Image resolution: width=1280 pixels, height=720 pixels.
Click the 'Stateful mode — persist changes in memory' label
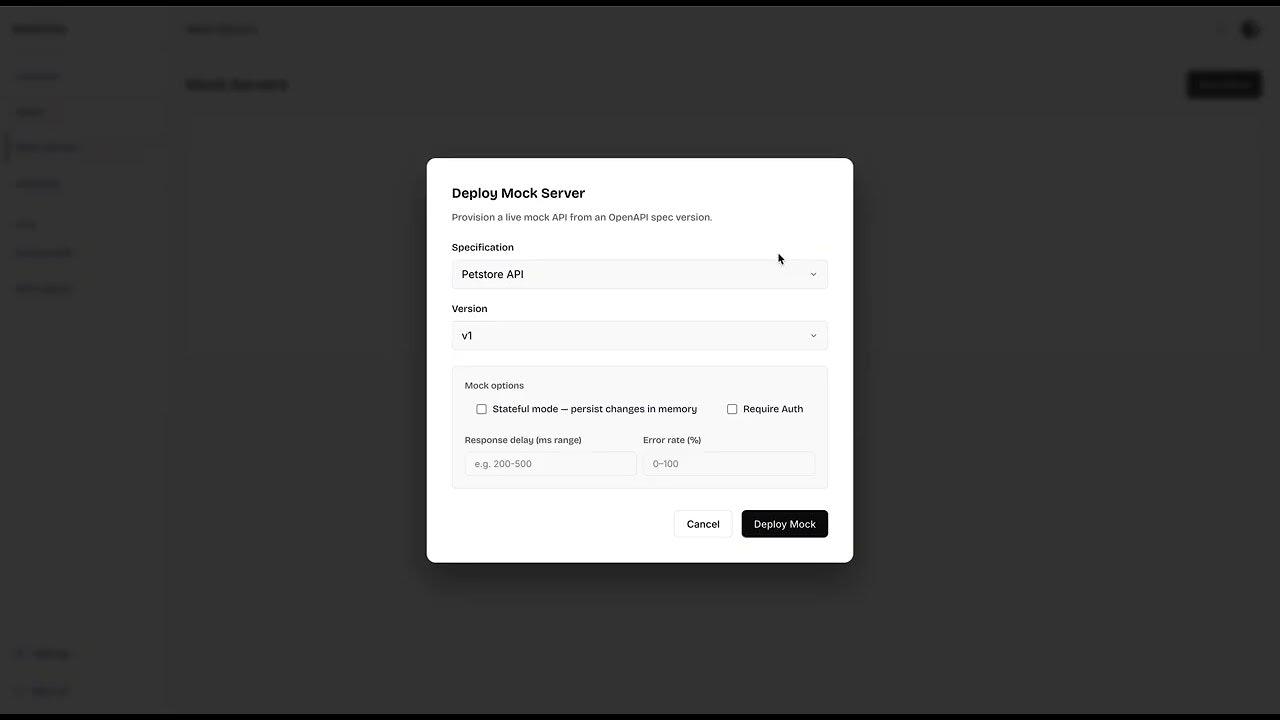point(594,409)
